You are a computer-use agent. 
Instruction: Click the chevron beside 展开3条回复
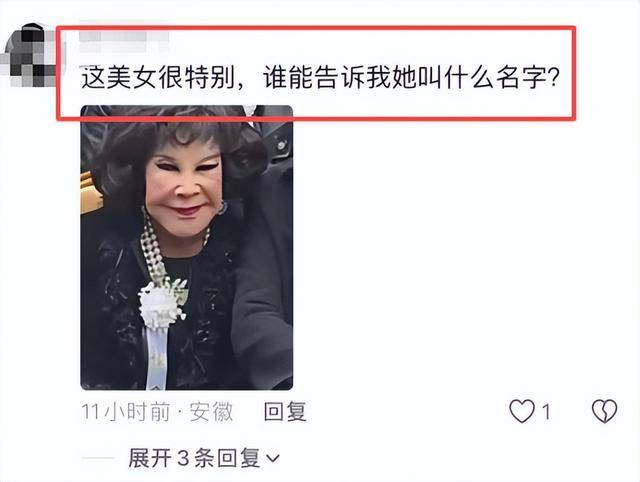click(x=273, y=458)
